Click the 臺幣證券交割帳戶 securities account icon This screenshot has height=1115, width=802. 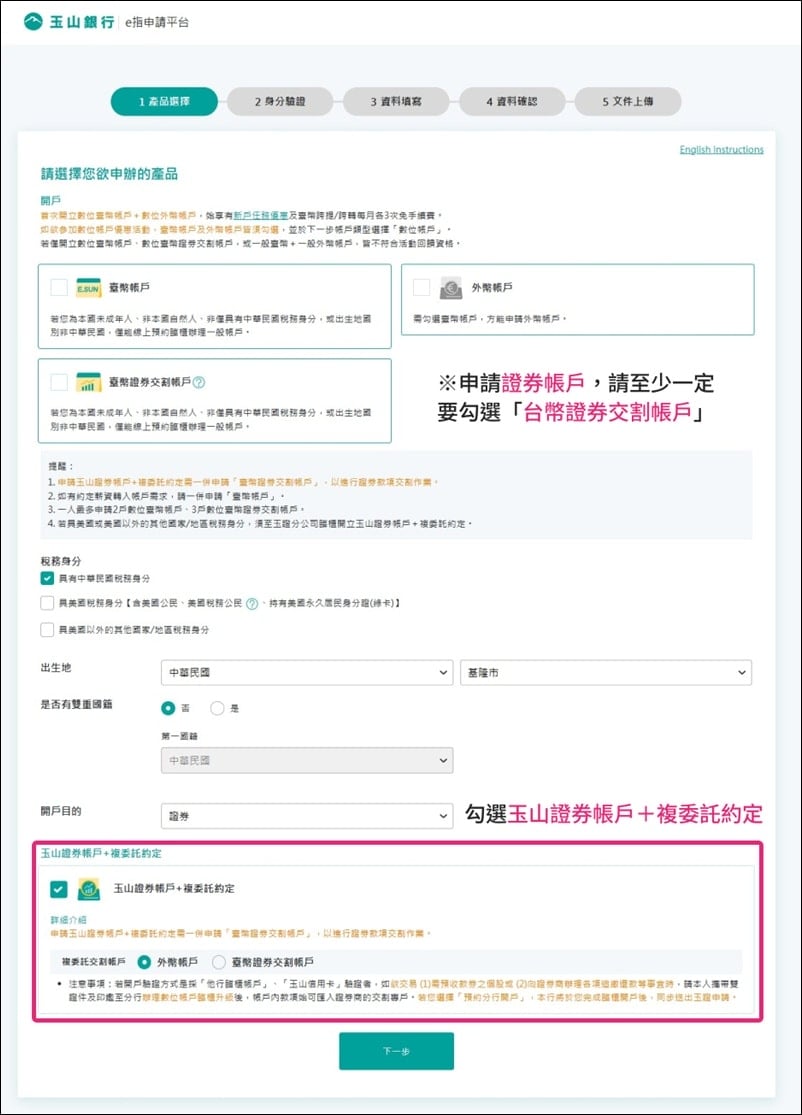coord(88,382)
